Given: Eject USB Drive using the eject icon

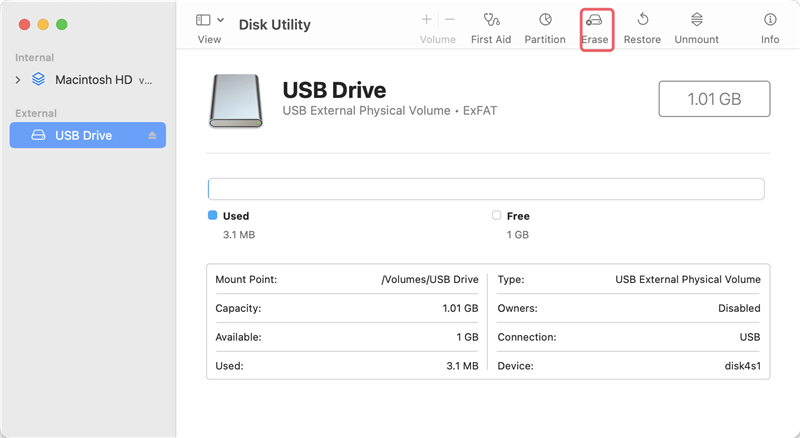Looking at the screenshot, I should (x=152, y=135).
